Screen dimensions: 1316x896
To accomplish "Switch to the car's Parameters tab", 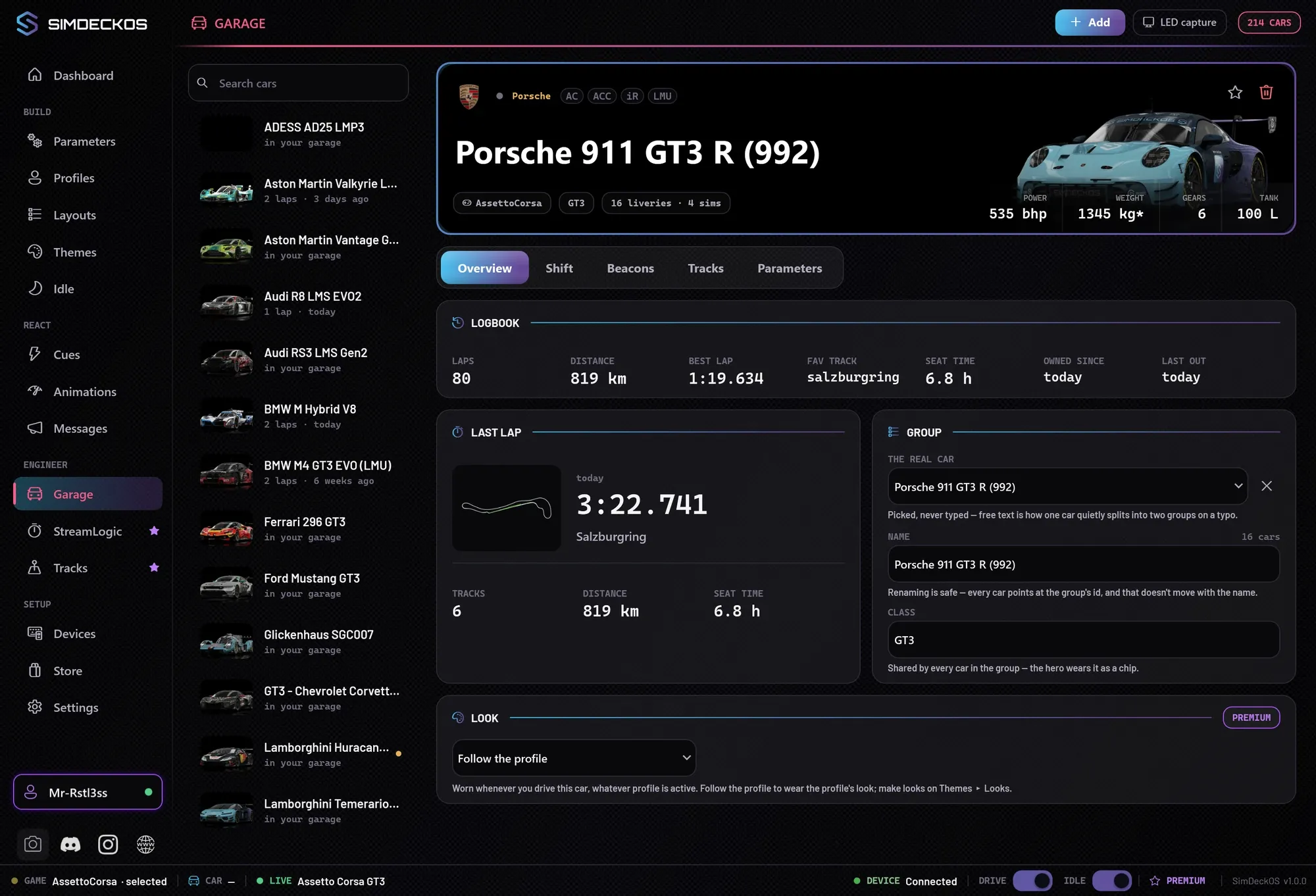I will coord(790,268).
